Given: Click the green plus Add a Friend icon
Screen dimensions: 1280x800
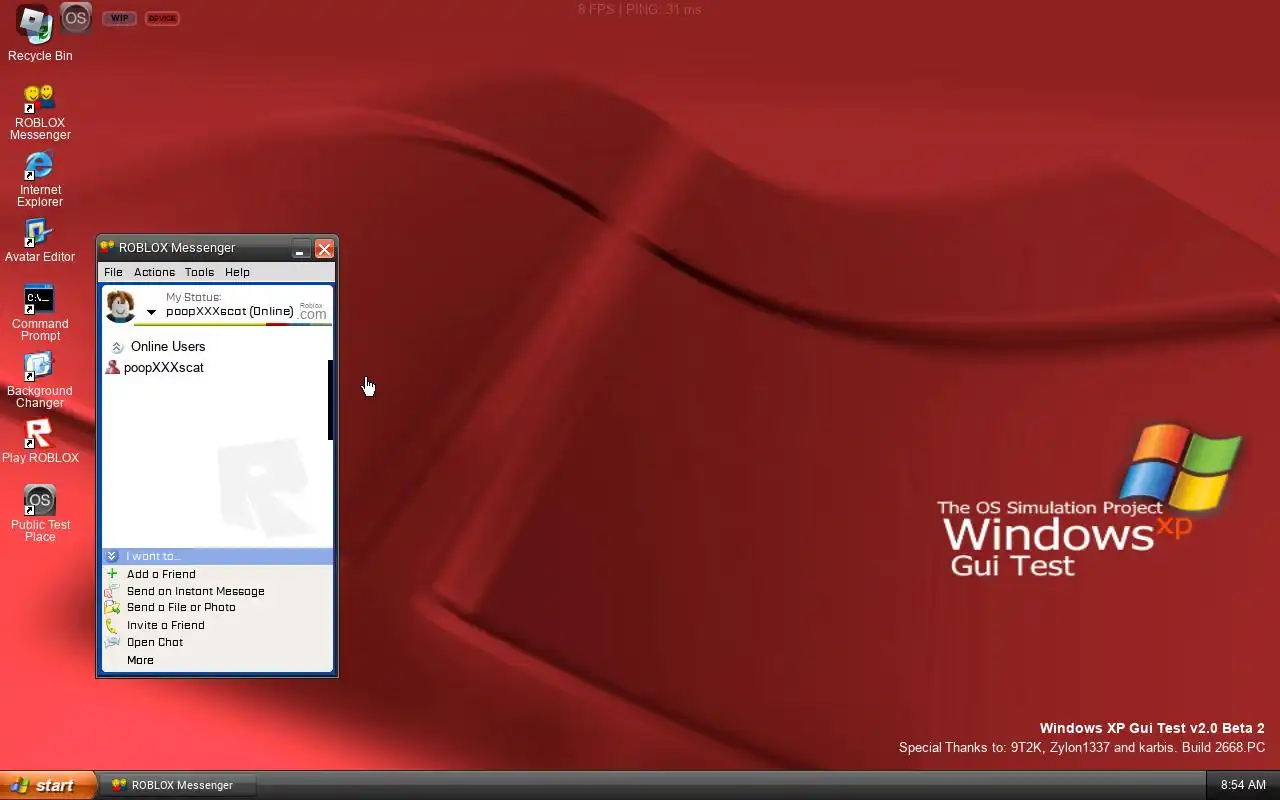Looking at the screenshot, I should (x=113, y=574).
